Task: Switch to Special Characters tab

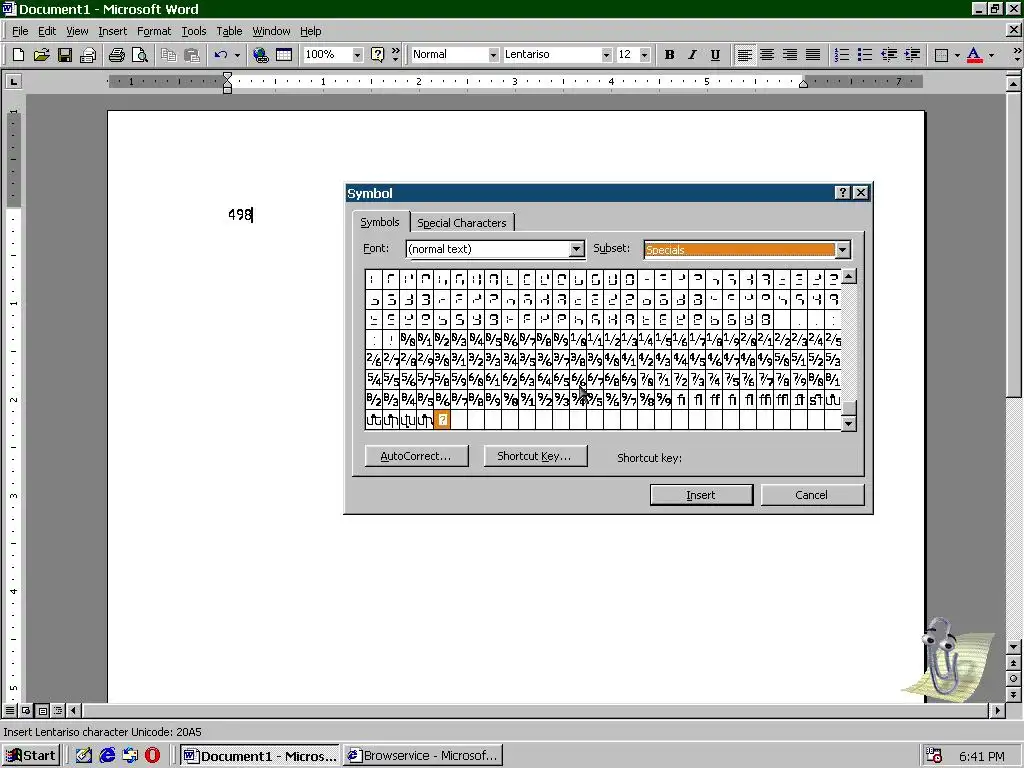Action: click(x=462, y=223)
